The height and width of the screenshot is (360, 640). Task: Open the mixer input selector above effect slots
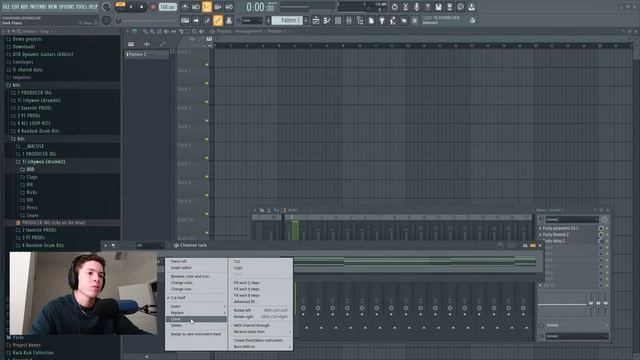pos(571,220)
